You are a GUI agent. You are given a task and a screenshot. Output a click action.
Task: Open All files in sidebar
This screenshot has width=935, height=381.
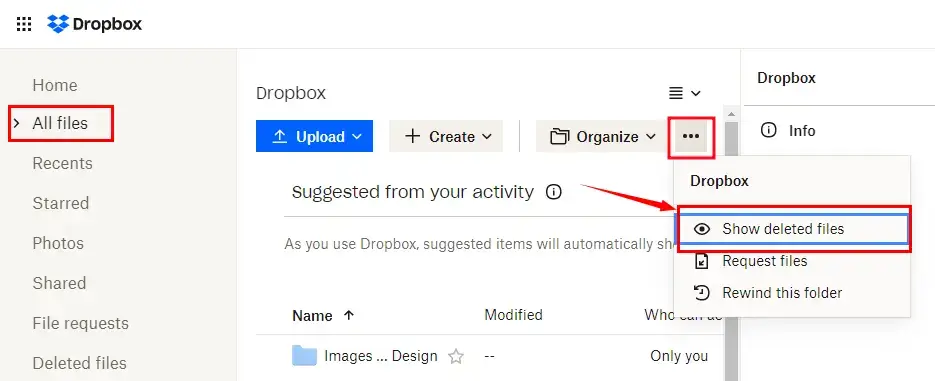(x=60, y=123)
